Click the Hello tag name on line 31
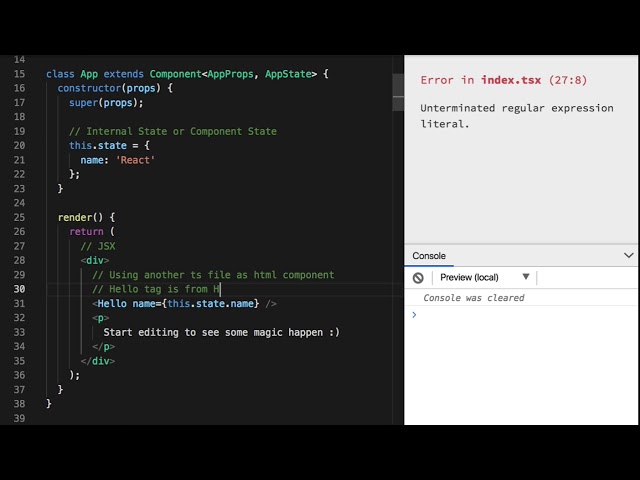640x480 pixels. [112, 303]
